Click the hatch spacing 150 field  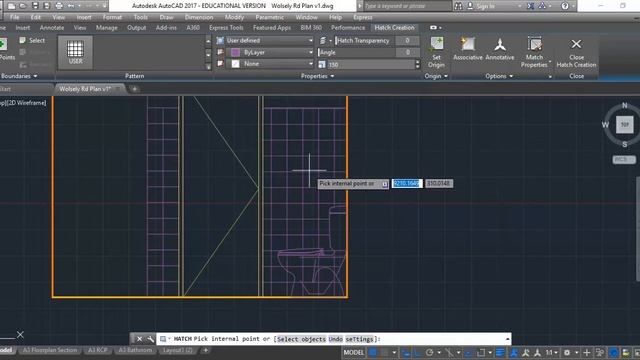(x=371, y=64)
